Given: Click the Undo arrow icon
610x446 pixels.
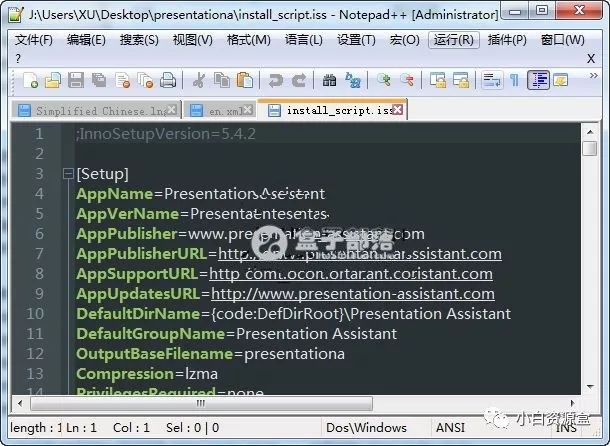Looking at the screenshot, I should 275,80.
